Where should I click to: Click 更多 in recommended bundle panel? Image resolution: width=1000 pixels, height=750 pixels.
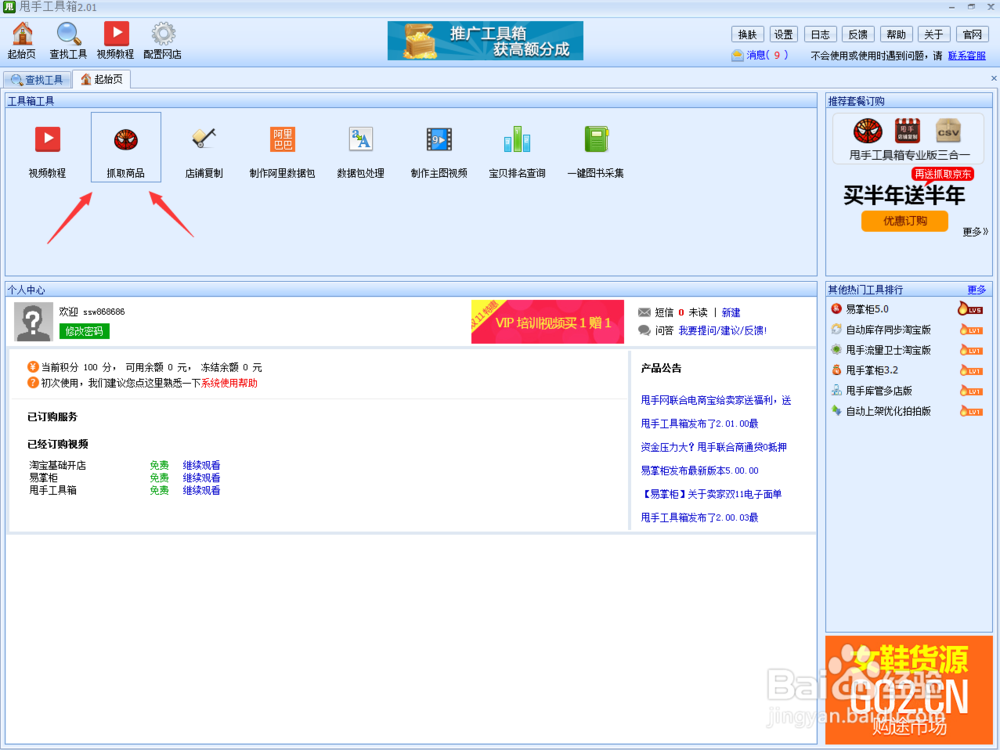[975, 232]
